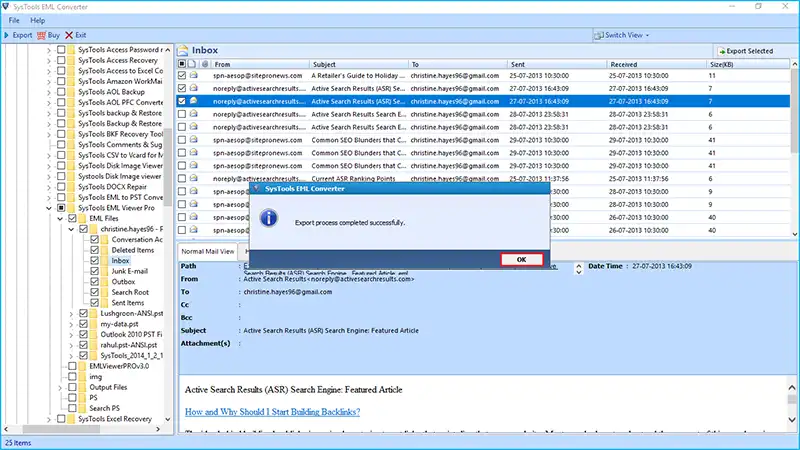Click the folder tree scroll up arrow
The width and height of the screenshot is (800, 450).
[x=168, y=50]
